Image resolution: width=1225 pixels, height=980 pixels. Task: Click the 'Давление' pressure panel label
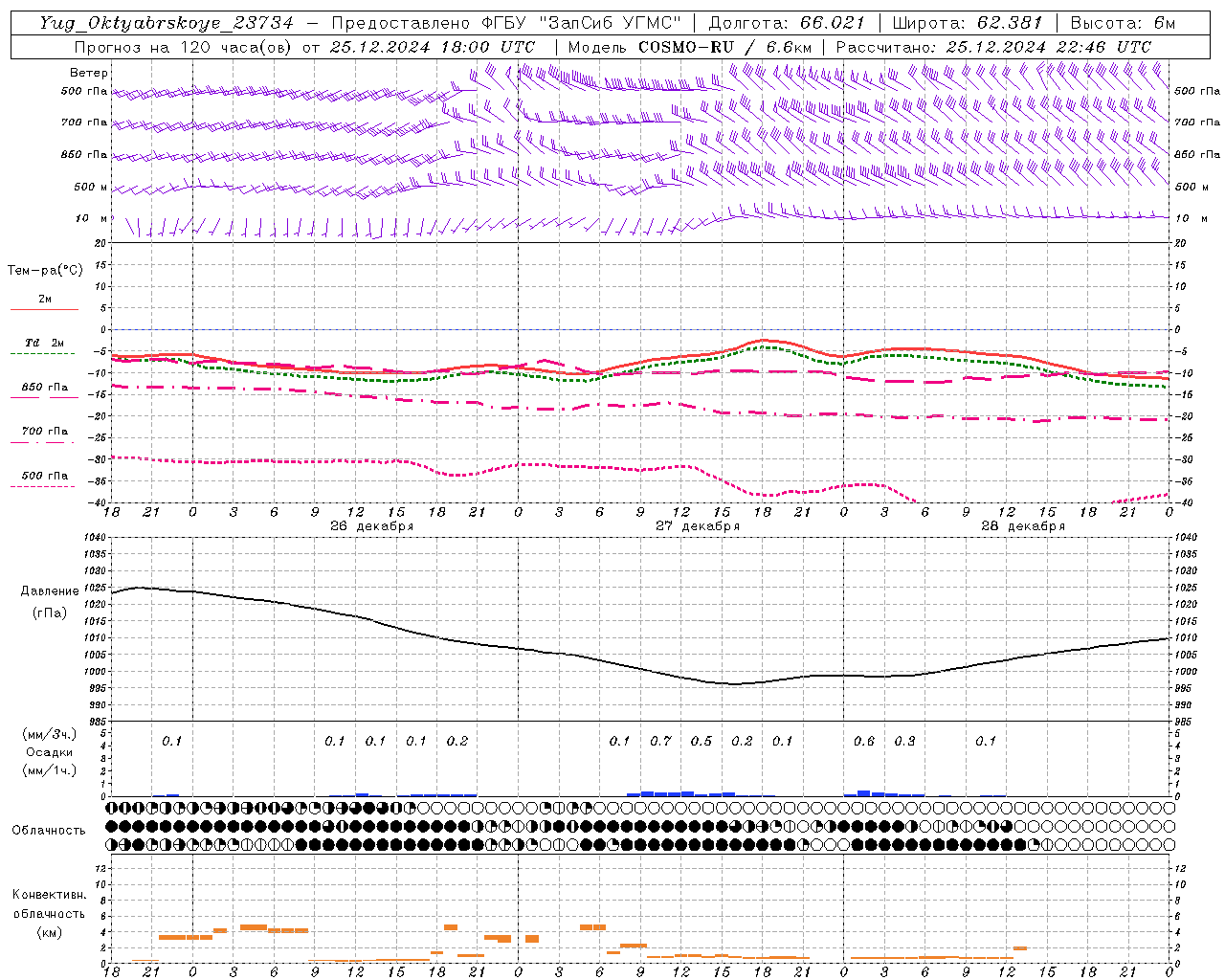(50, 591)
